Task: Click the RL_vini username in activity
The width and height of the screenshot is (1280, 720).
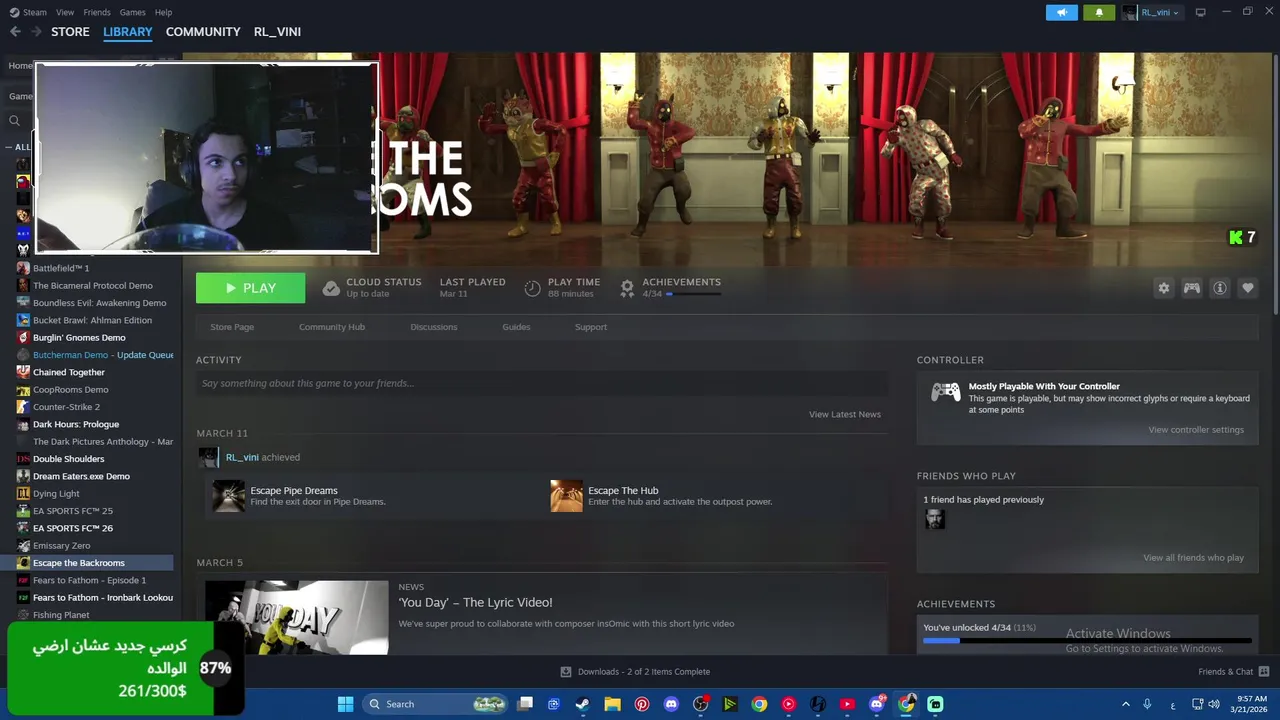Action: pyautogui.click(x=242, y=457)
